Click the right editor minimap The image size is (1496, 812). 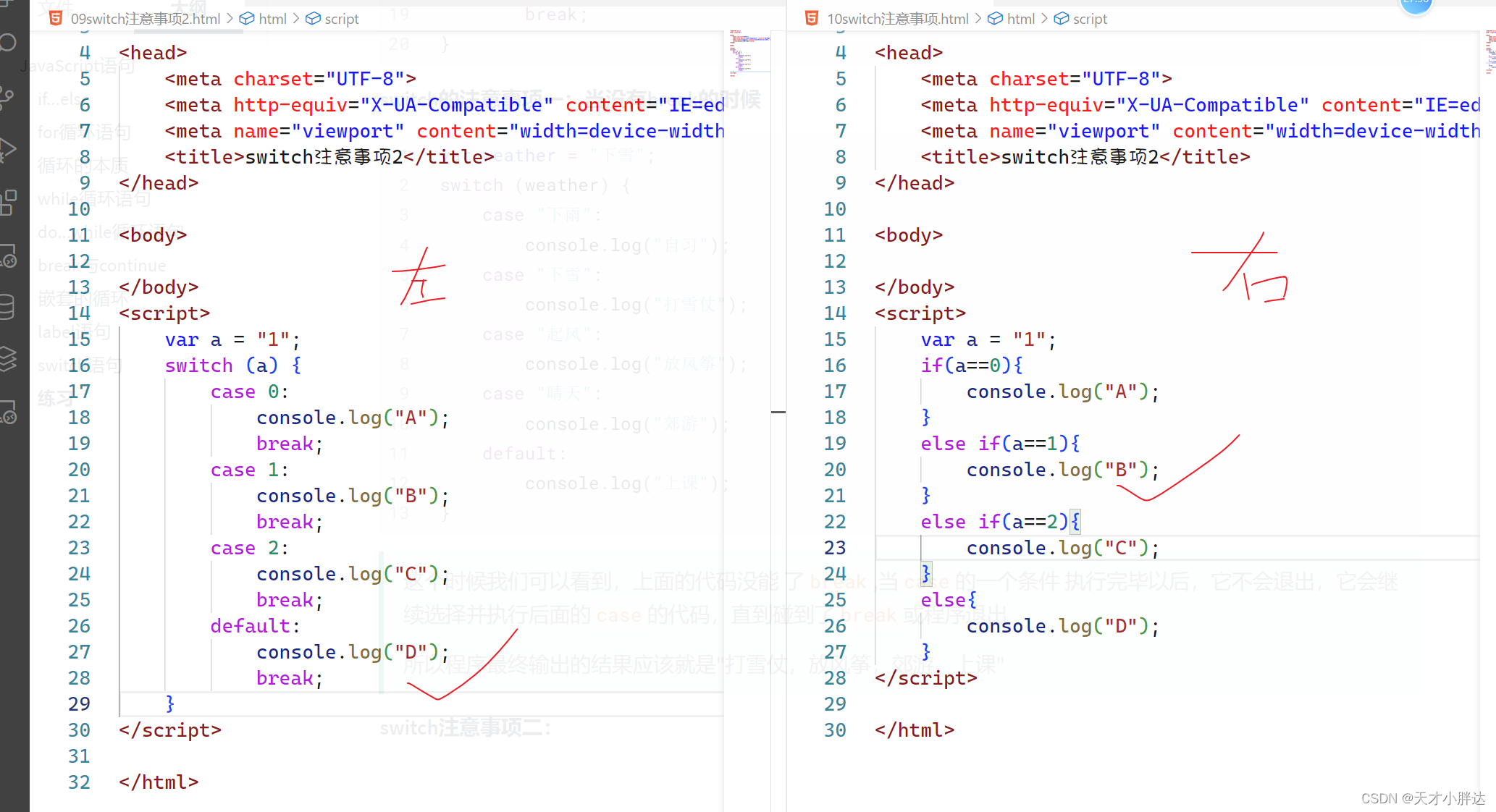(1489, 52)
